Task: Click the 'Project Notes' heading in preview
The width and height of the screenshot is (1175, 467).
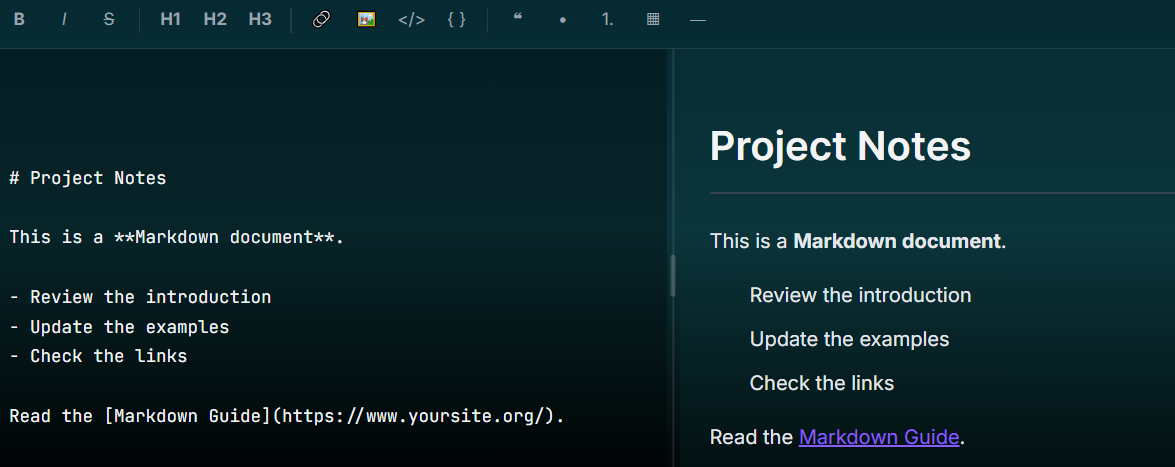Action: (840, 146)
